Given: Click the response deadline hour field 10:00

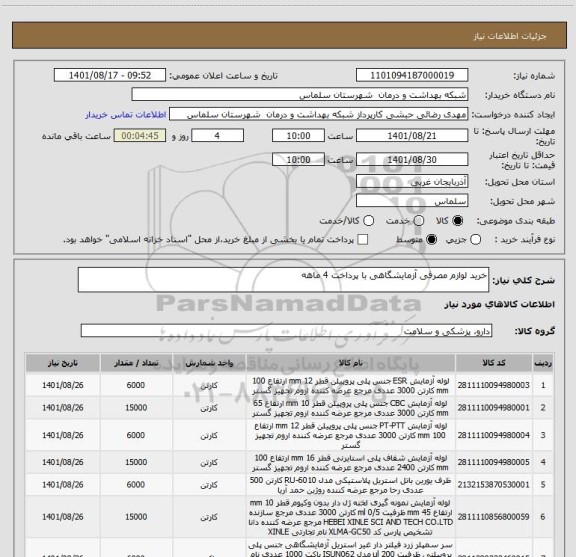Looking at the screenshot, I should 298,136.
